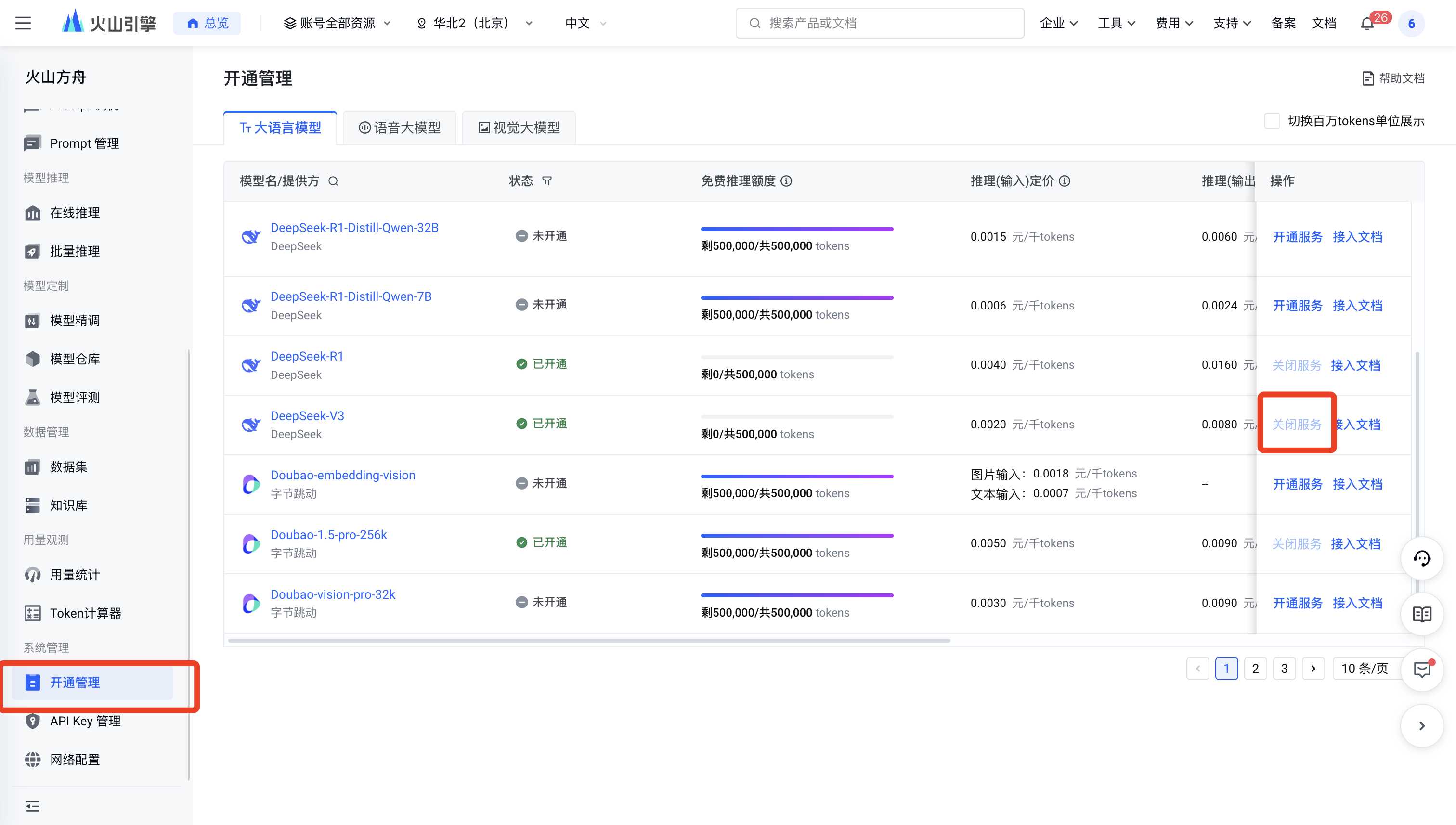This screenshot has width=1456, height=825.
Task: Open the 10 条/页 page size dropdown
Action: (x=1367, y=669)
